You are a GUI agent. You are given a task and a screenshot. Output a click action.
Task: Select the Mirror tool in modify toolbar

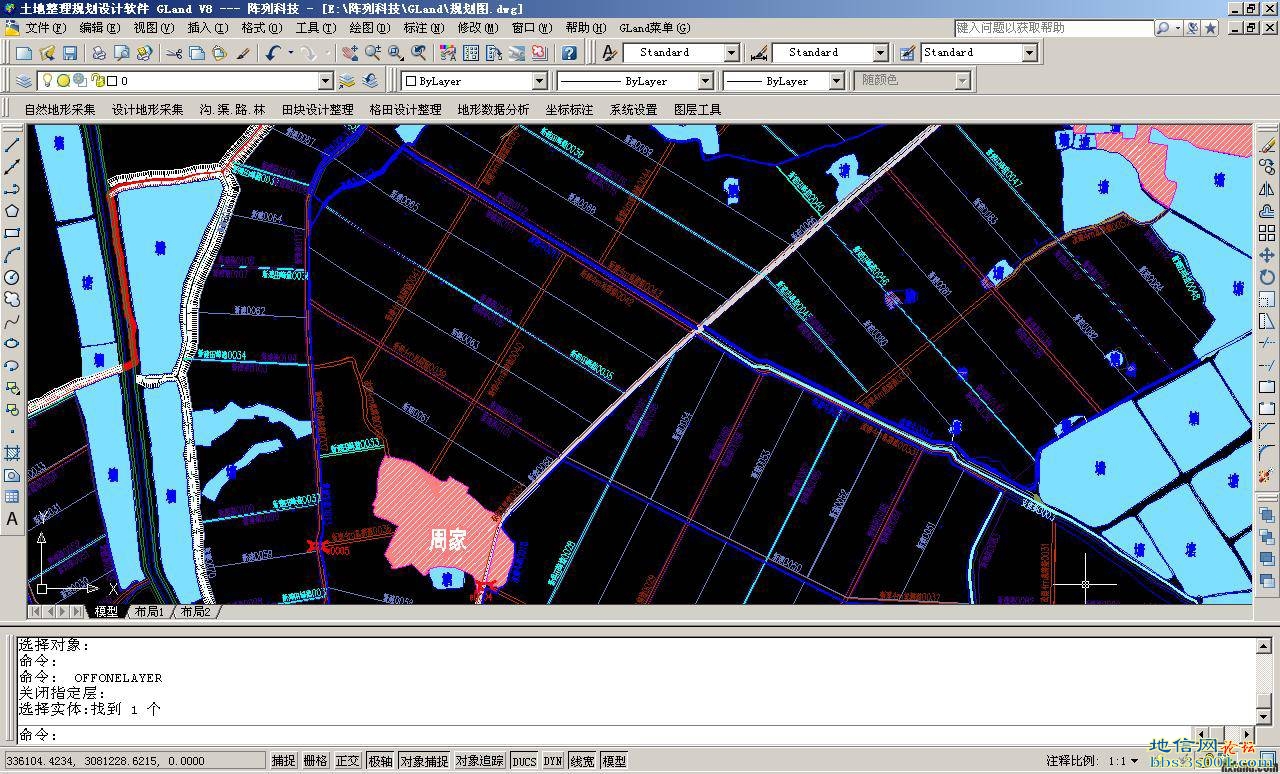click(1267, 189)
